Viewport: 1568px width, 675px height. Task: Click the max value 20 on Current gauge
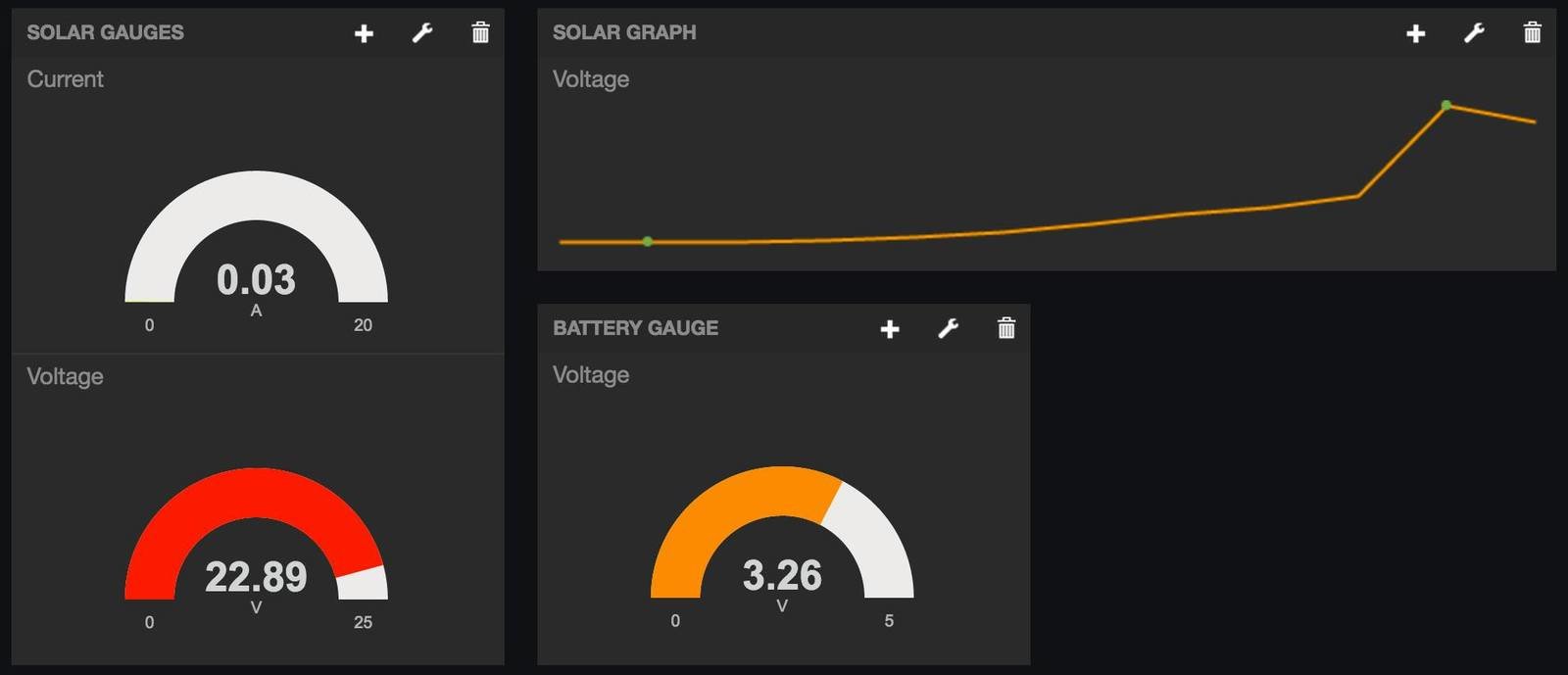(363, 325)
